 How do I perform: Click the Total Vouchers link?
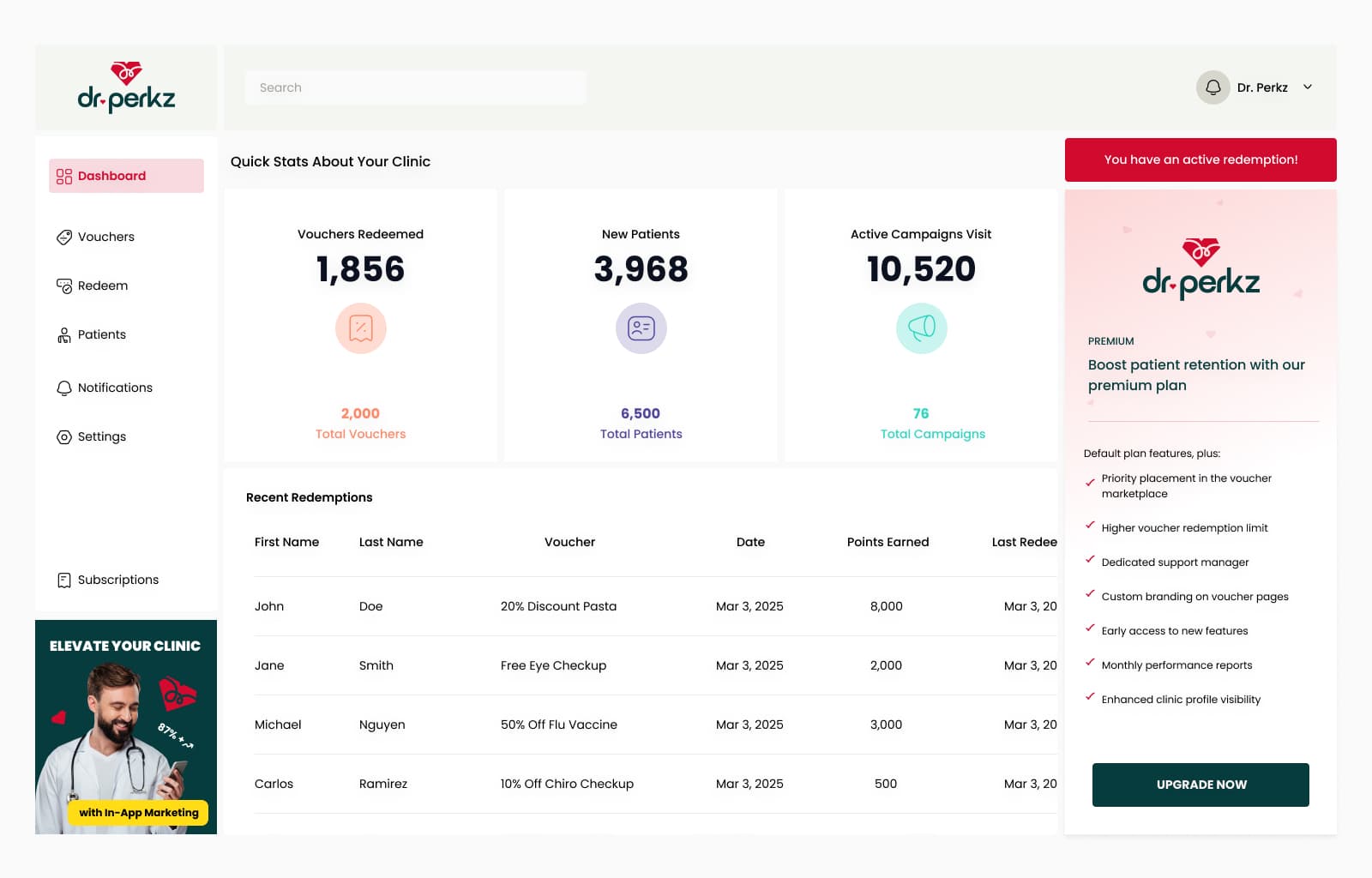click(360, 434)
